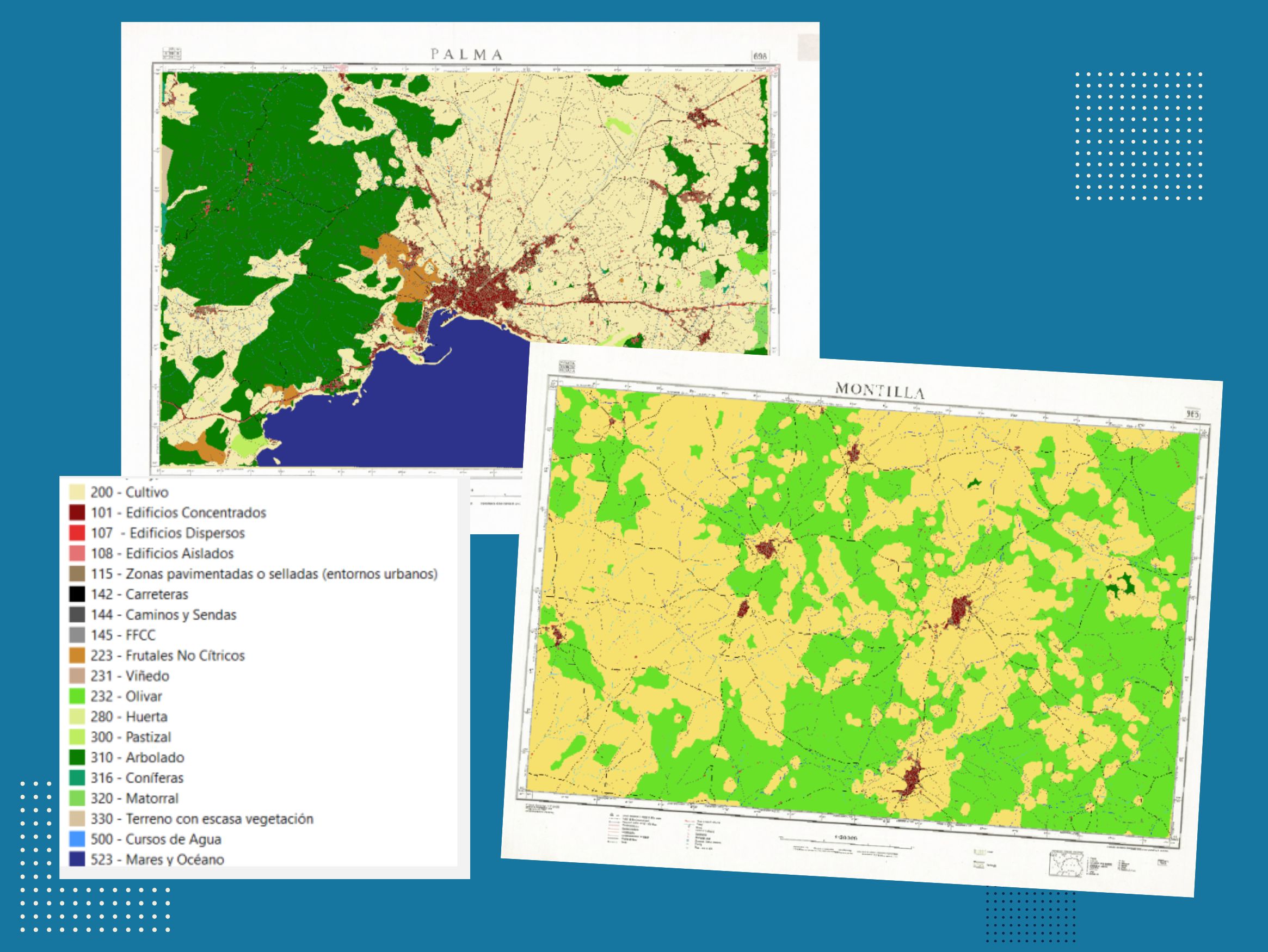Click the 223 - Frutales No Cítricos swatch

pyautogui.click(x=77, y=655)
